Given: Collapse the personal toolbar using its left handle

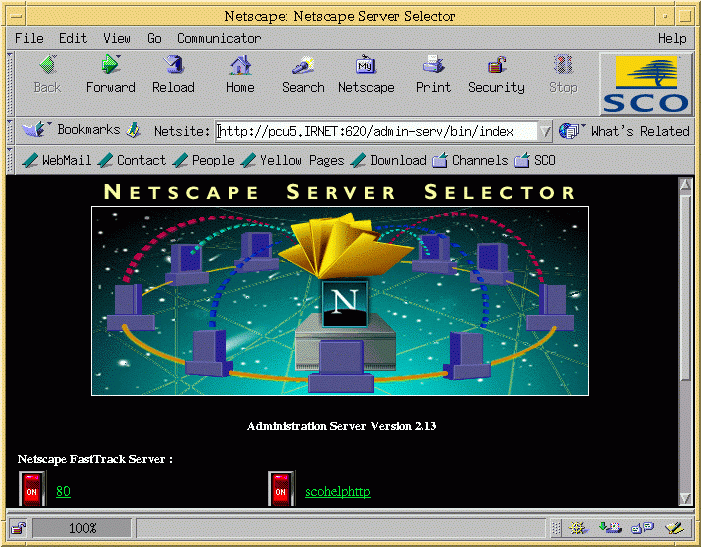Looking at the screenshot, I should (x=10, y=160).
